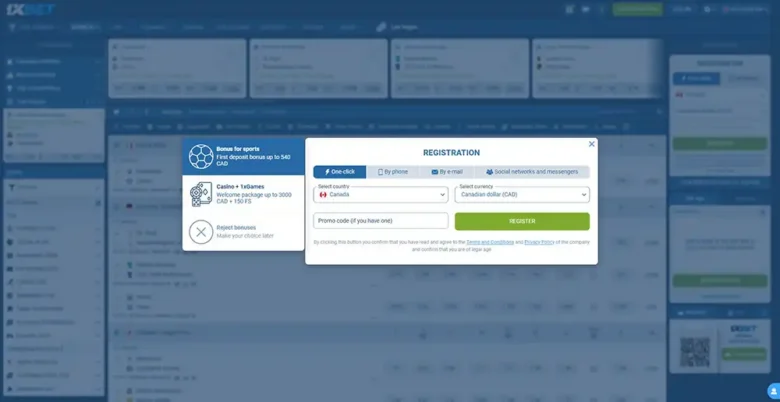Choose the Bonus for sports option
This screenshot has width=780, height=402.
[x=243, y=156]
